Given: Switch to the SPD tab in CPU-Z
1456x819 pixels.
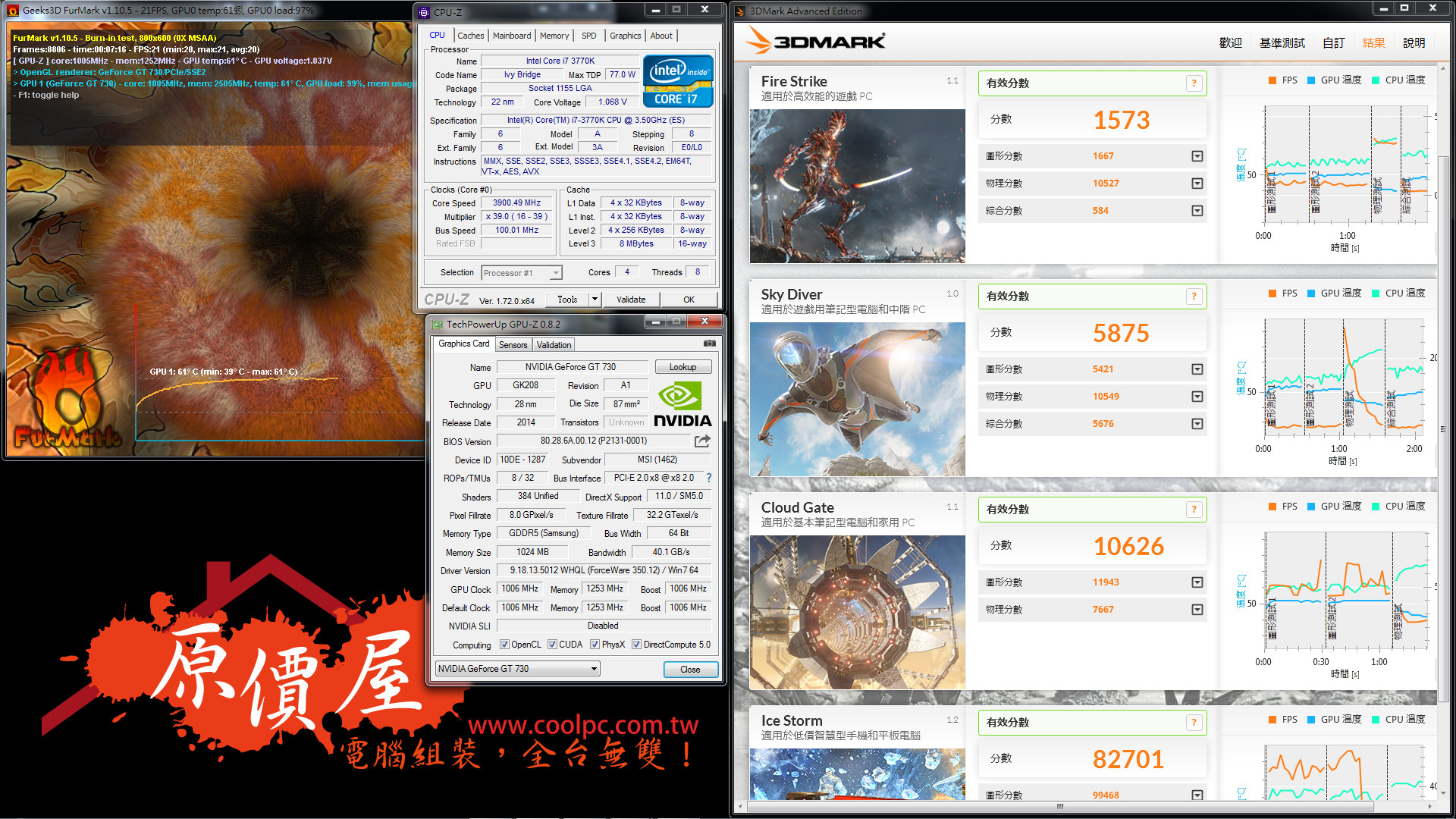Looking at the screenshot, I should pyautogui.click(x=588, y=36).
